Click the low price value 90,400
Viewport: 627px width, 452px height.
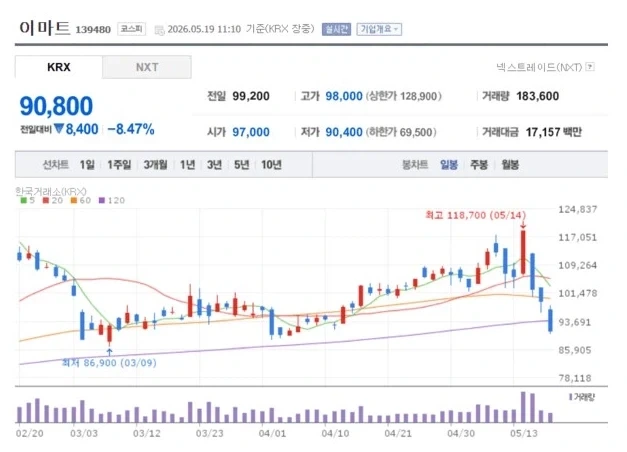point(343,132)
